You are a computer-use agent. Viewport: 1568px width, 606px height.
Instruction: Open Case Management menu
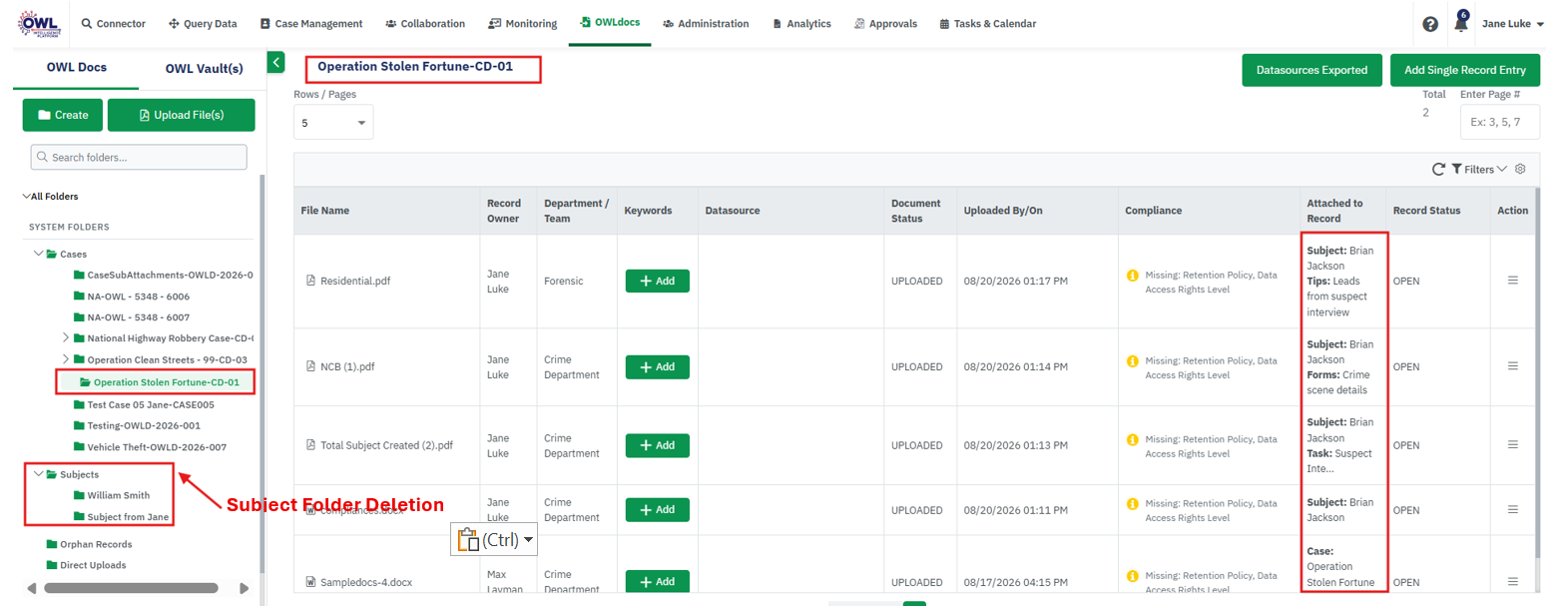click(x=311, y=24)
